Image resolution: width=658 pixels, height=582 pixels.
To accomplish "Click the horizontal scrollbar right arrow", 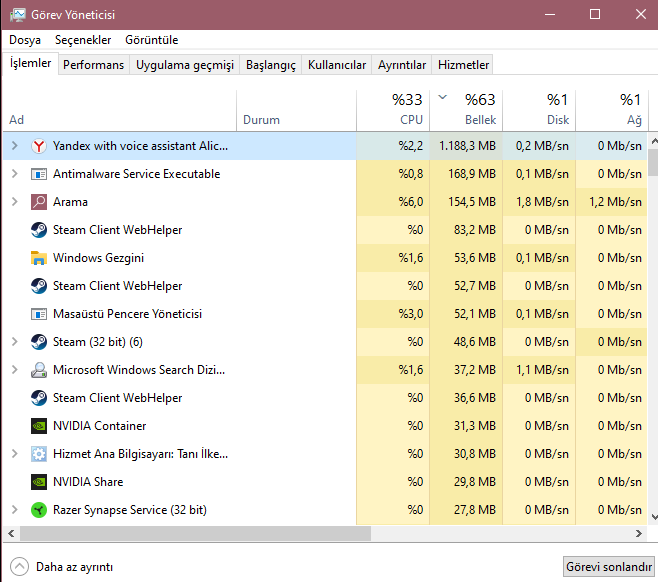I will pyautogui.click(x=639, y=533).
